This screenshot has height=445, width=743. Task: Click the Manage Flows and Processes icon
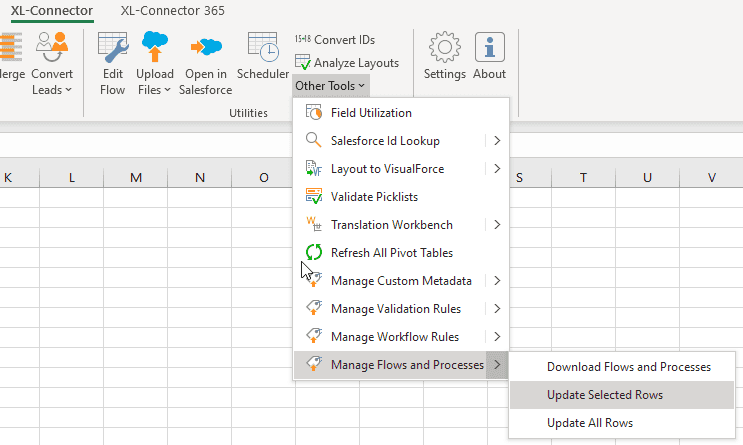click(x=314, y=364)
